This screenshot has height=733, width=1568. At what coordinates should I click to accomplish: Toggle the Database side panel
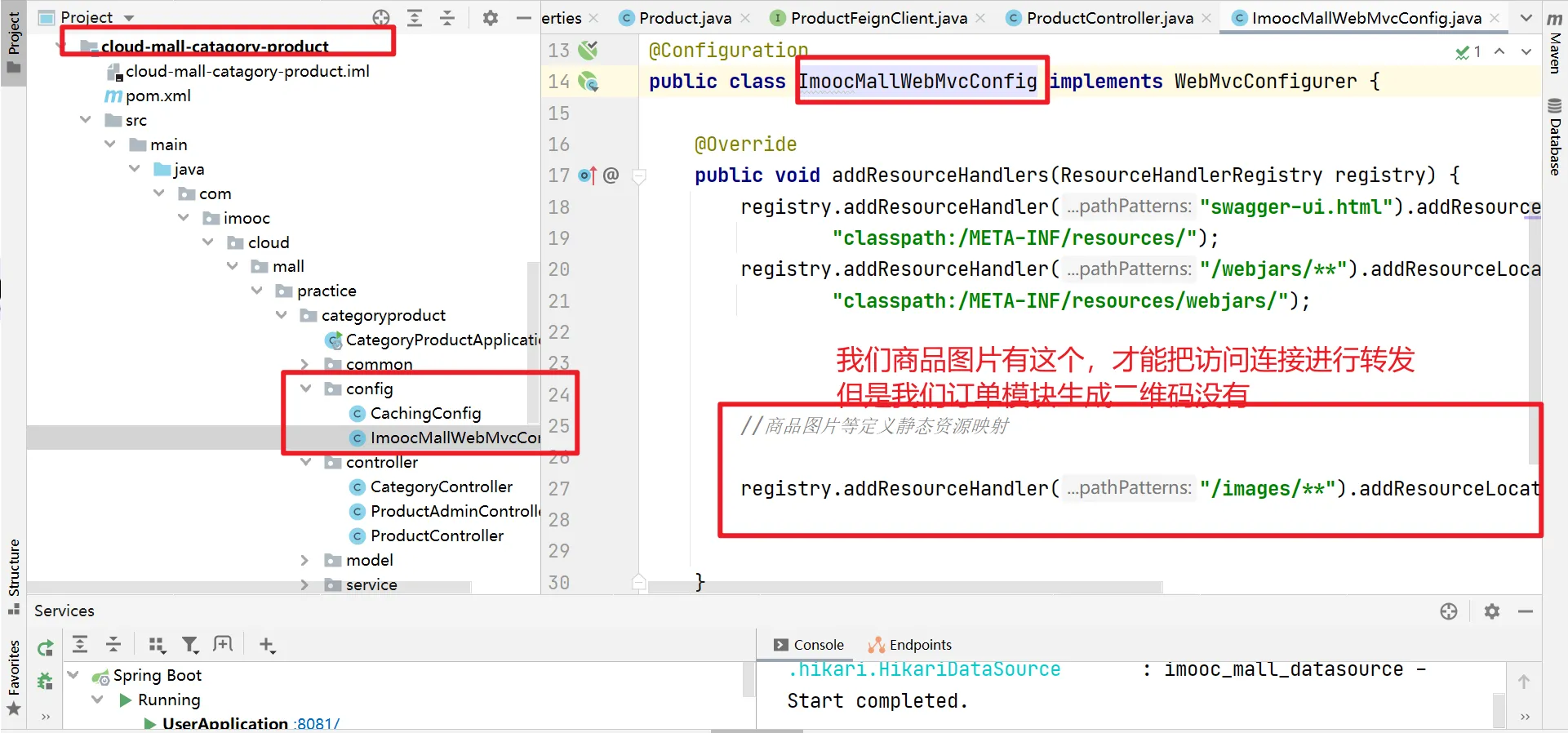pyautogui.click(x=1555, y=137)
